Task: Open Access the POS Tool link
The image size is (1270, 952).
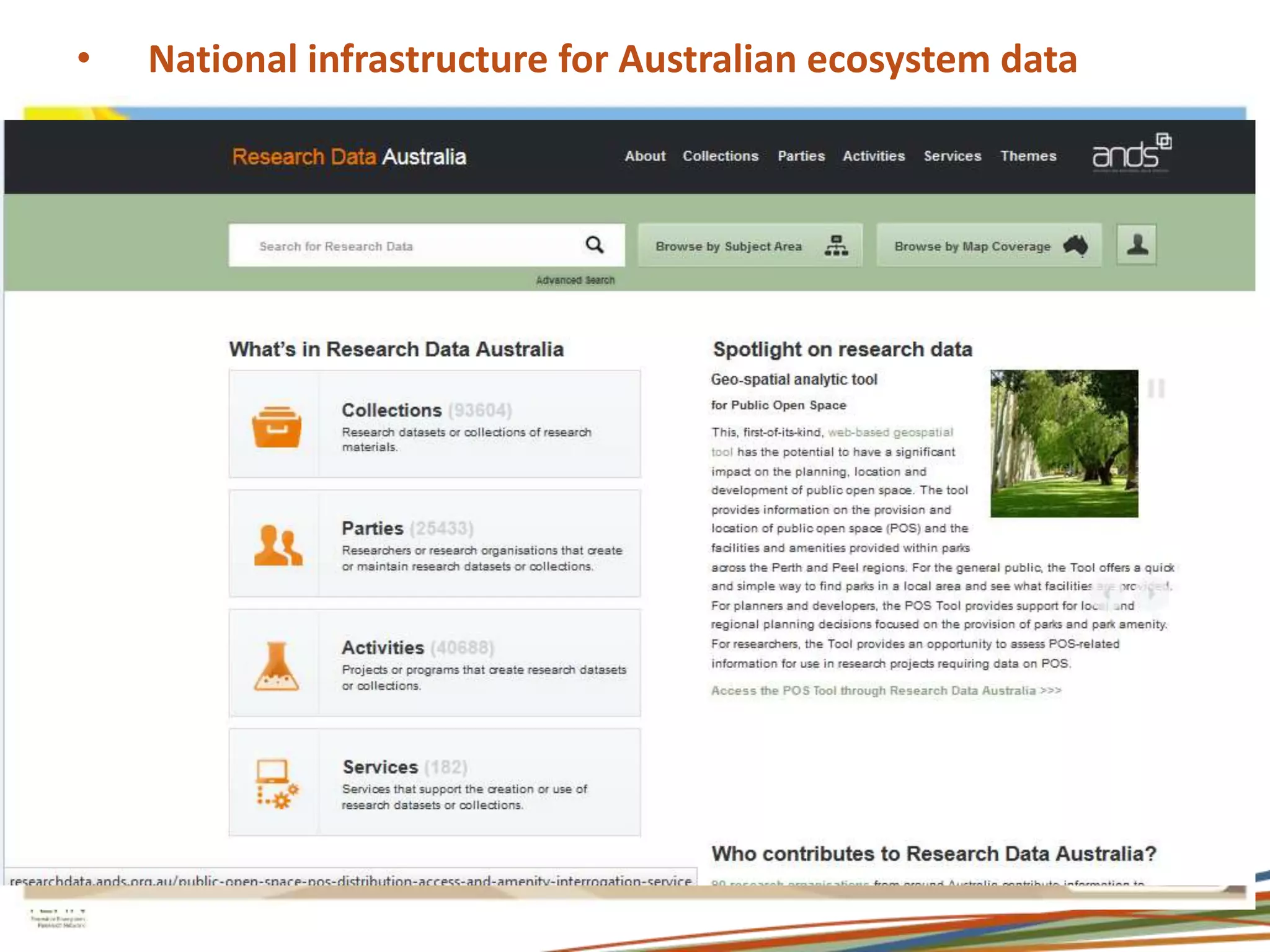Action: (x=886, y=690)
